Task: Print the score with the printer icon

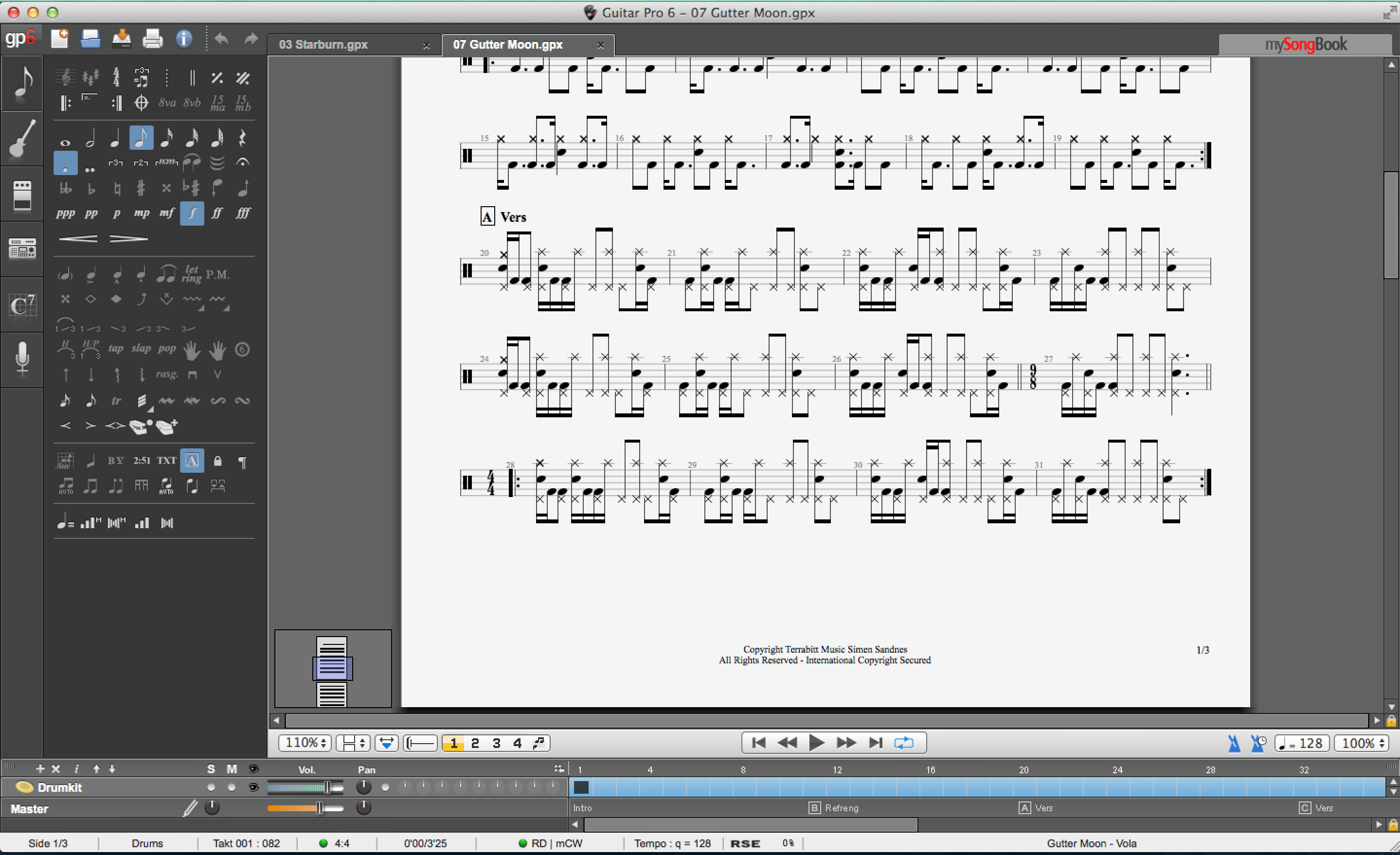Action: tap(152, 38)
